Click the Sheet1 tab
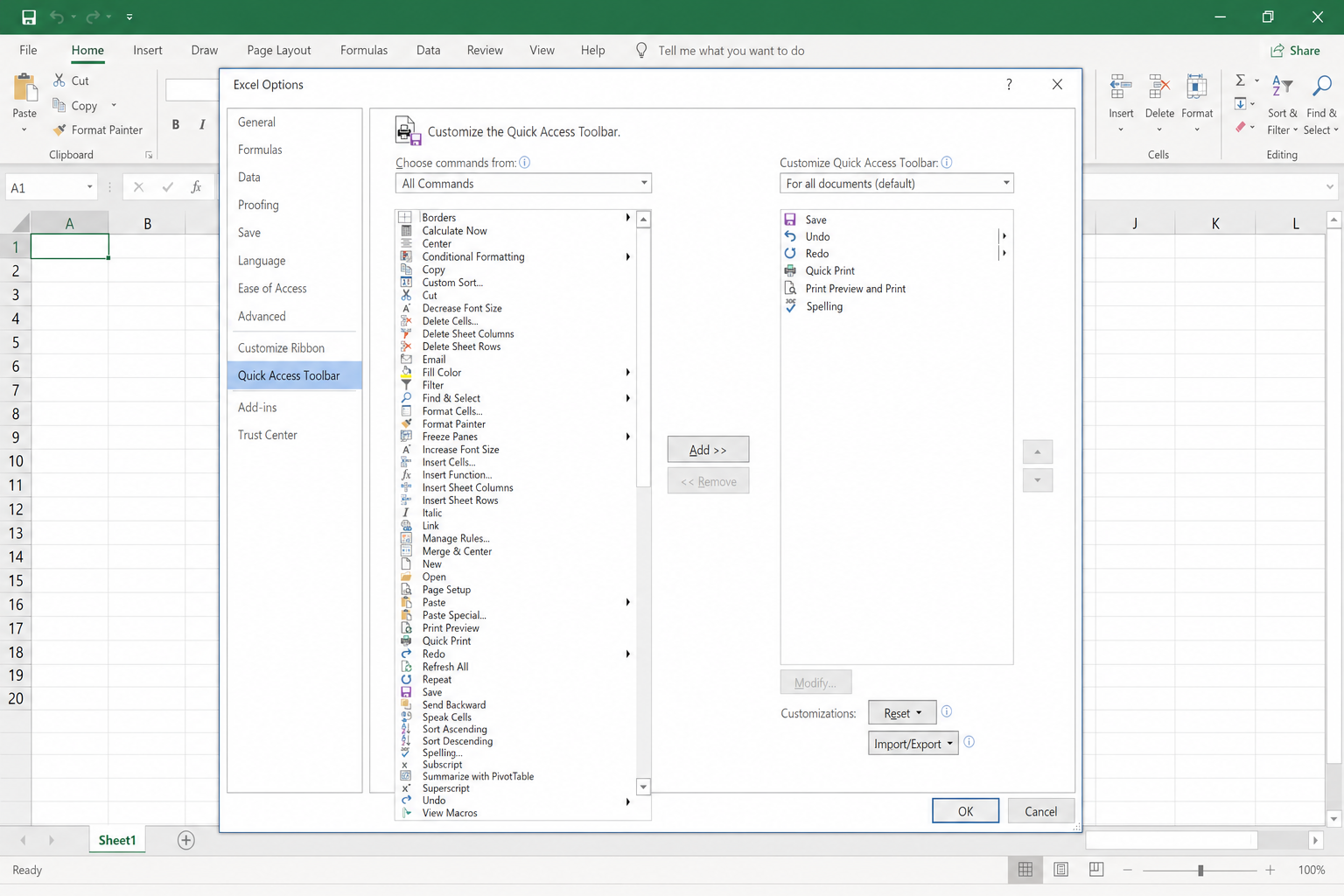The image size is (1344, 896). pos(117,840)
